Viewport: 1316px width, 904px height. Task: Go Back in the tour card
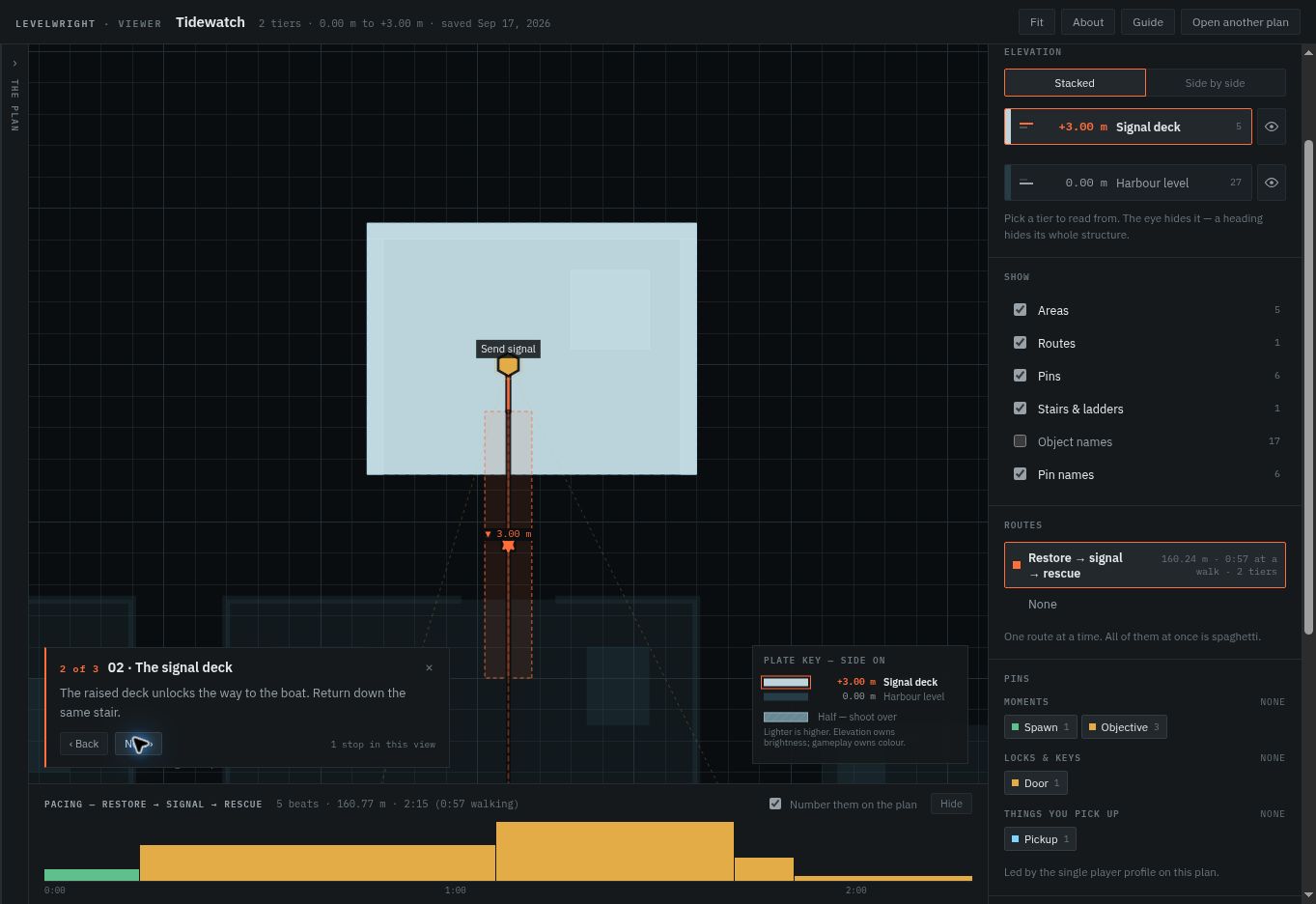[84, 744]
